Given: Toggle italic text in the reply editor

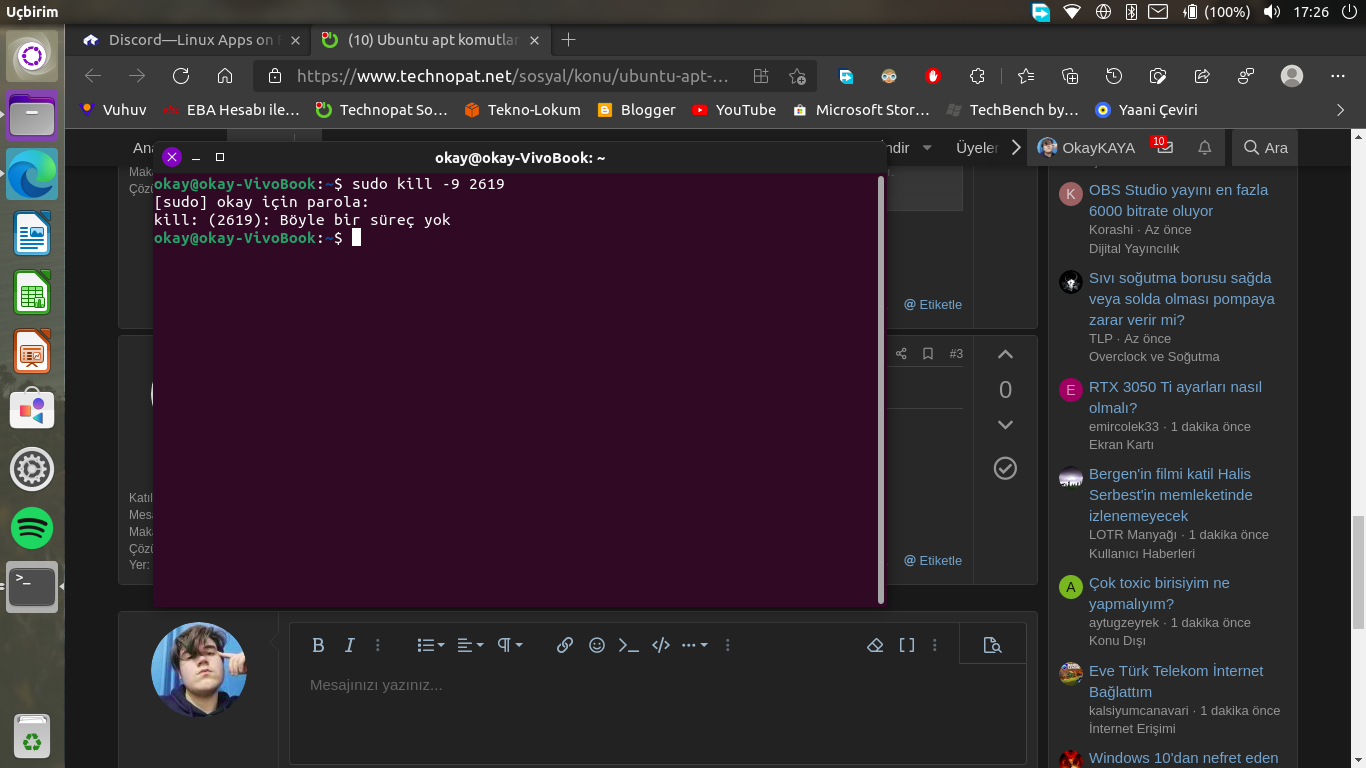Looking at the screenshot, I should pos(350,645).
